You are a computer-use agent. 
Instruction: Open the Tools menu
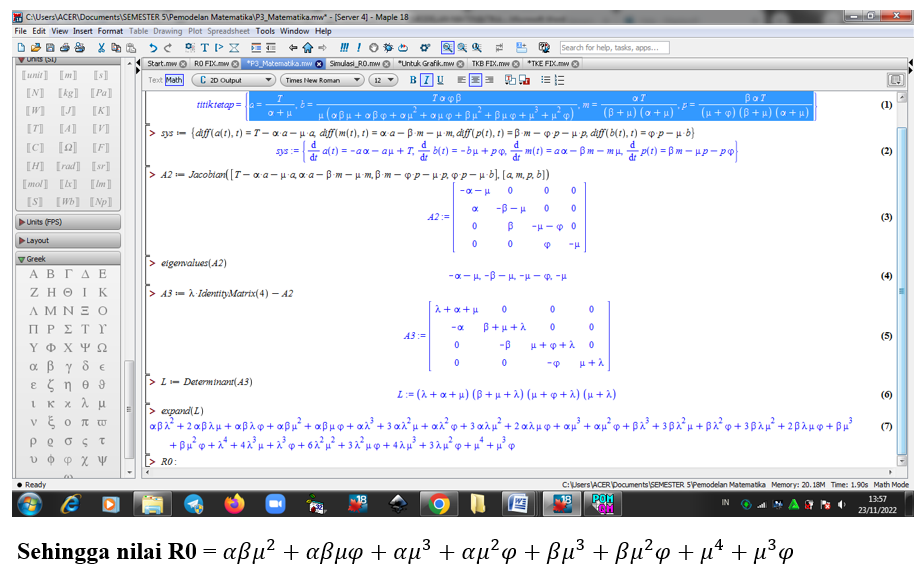[x=265, y=30]
